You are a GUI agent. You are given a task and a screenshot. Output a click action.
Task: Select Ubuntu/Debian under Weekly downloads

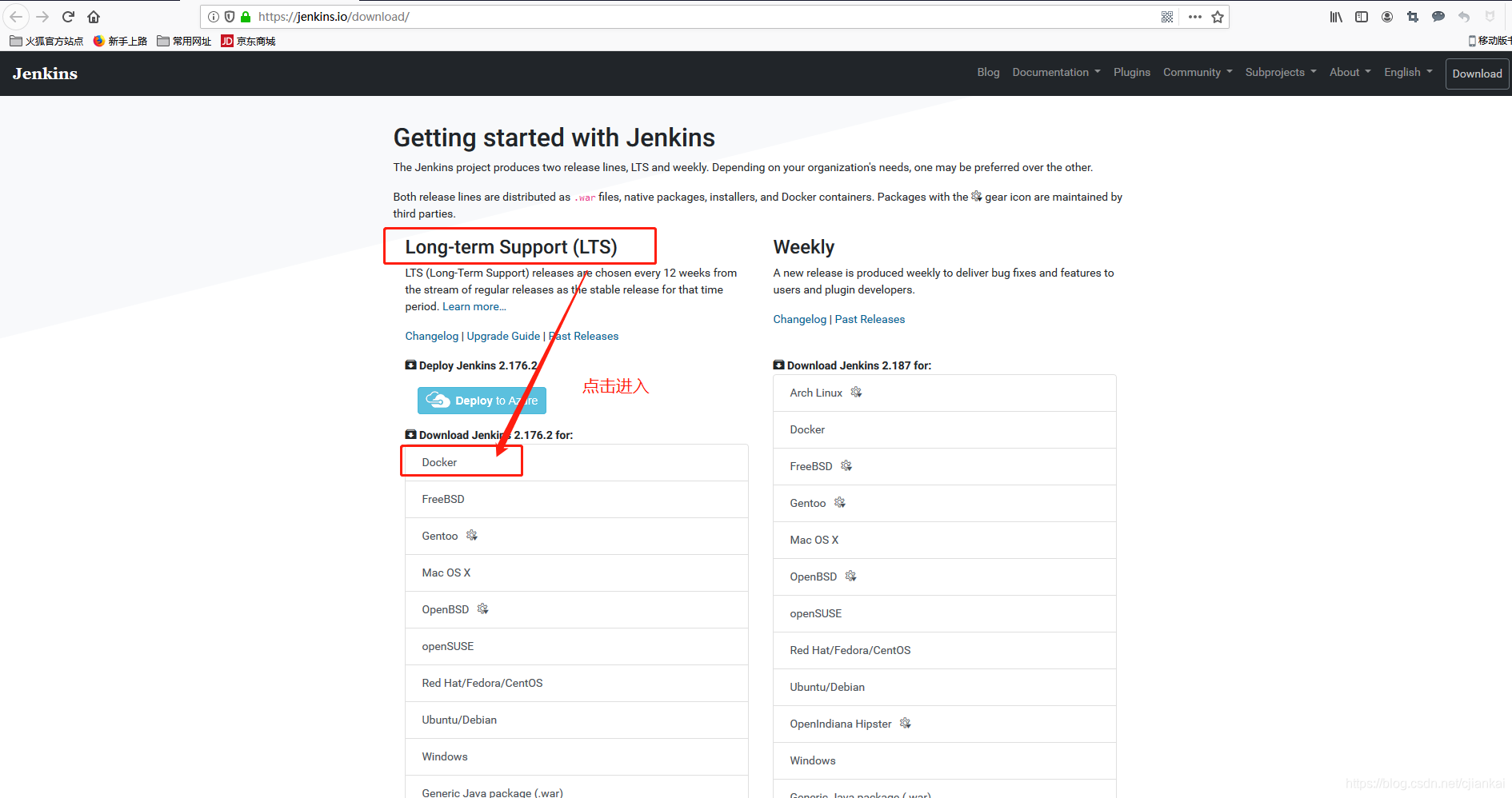click(945, 687)
